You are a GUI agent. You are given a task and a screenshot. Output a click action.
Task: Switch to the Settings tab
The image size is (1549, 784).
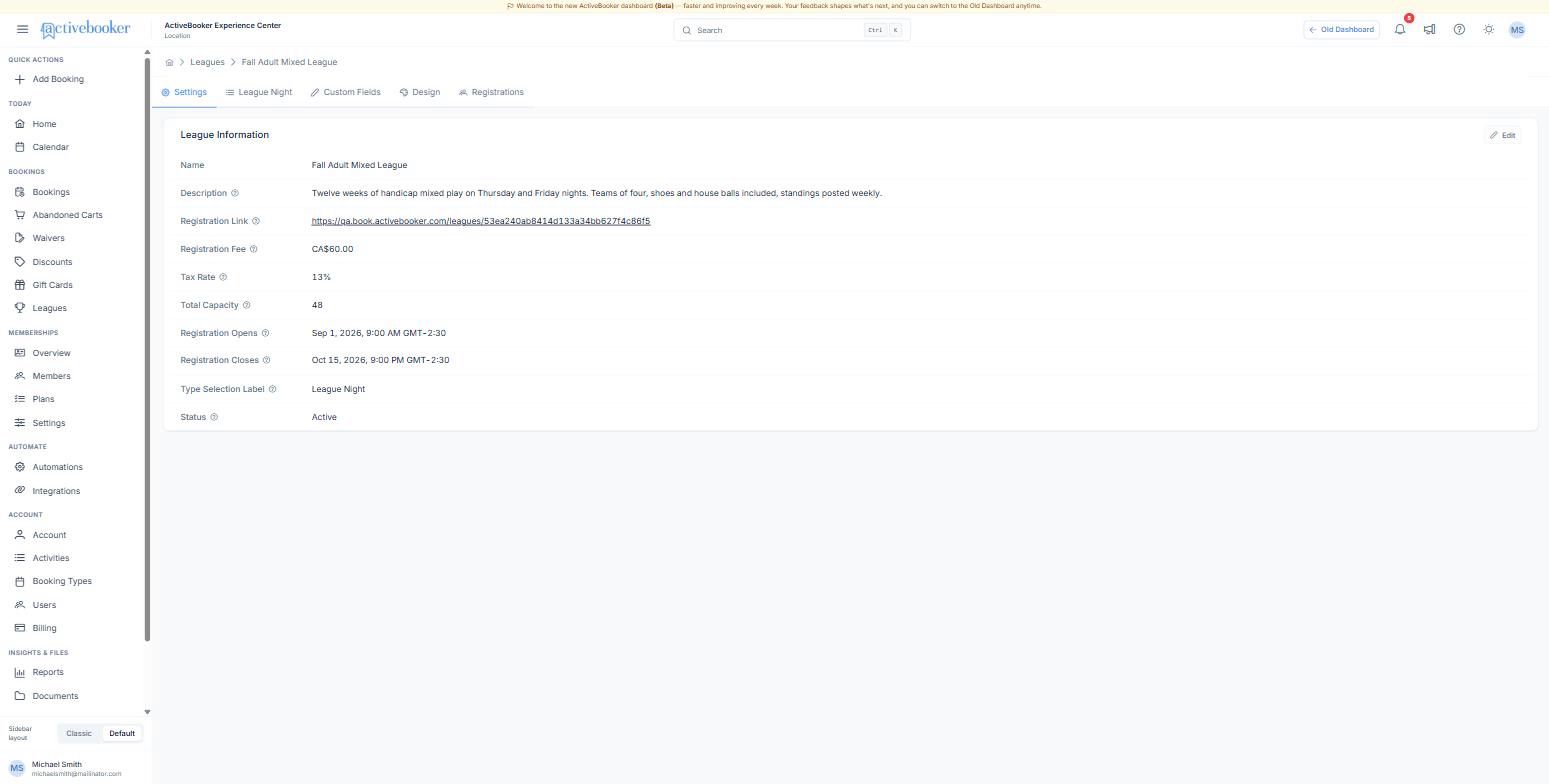[x=184, y=92]
